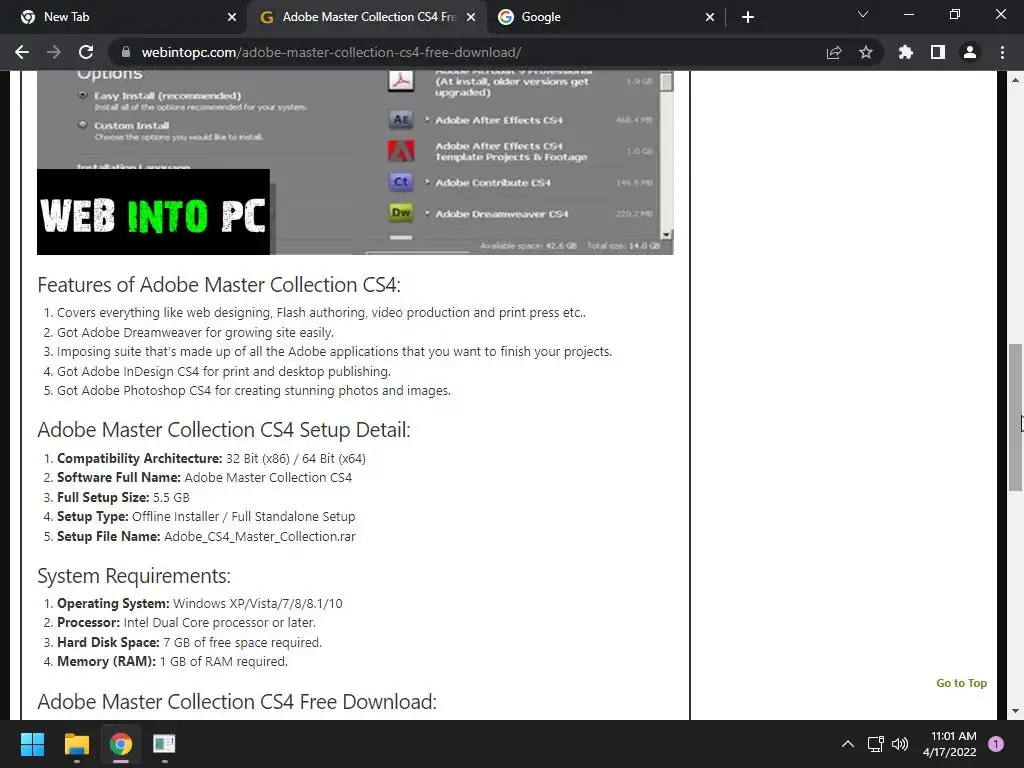Click the address bar URL

click(331, 52)
